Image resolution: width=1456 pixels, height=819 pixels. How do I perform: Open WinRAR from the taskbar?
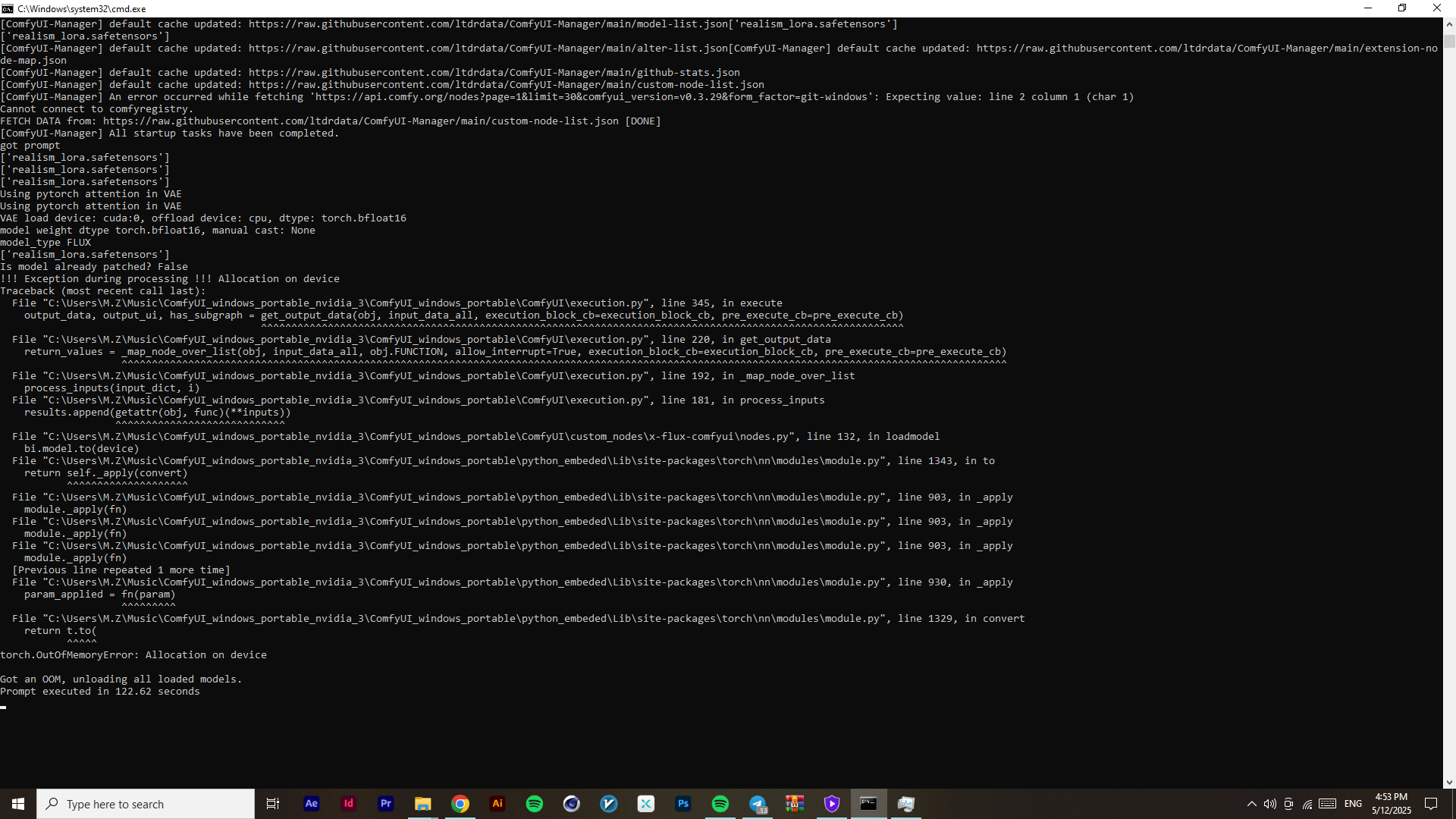pos(795,804)
